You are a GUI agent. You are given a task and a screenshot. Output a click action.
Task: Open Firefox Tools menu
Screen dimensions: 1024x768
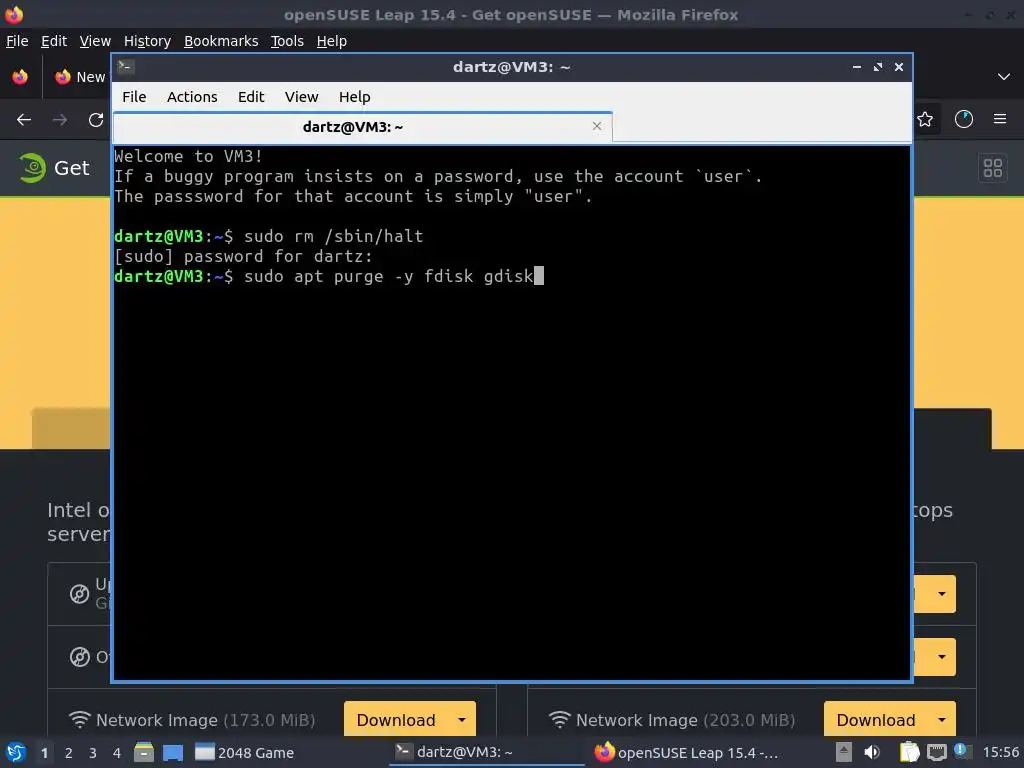click(x=287, y=41)
